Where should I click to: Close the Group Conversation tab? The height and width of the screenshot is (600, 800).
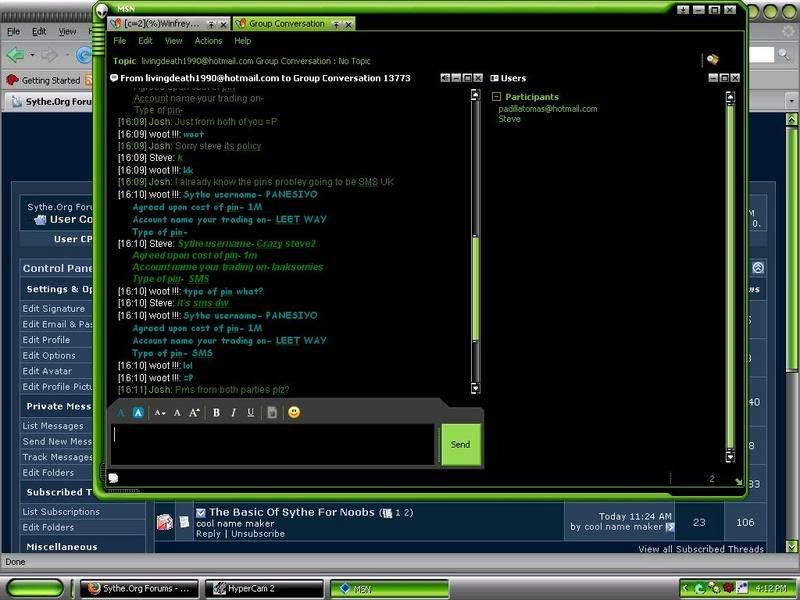(x=348, y=24)
